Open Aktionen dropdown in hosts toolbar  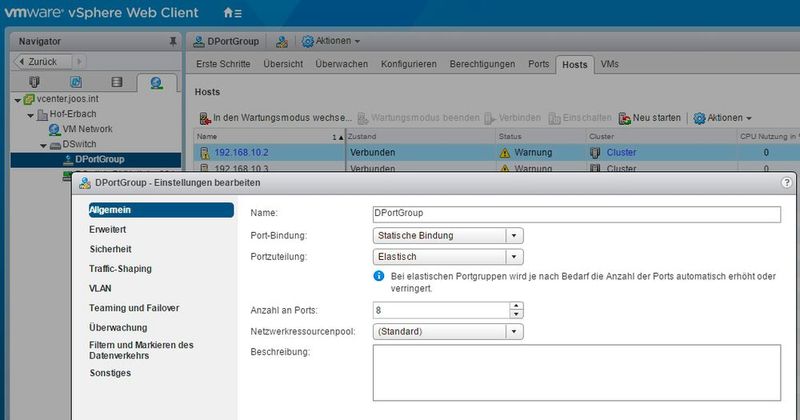[722, 118]
